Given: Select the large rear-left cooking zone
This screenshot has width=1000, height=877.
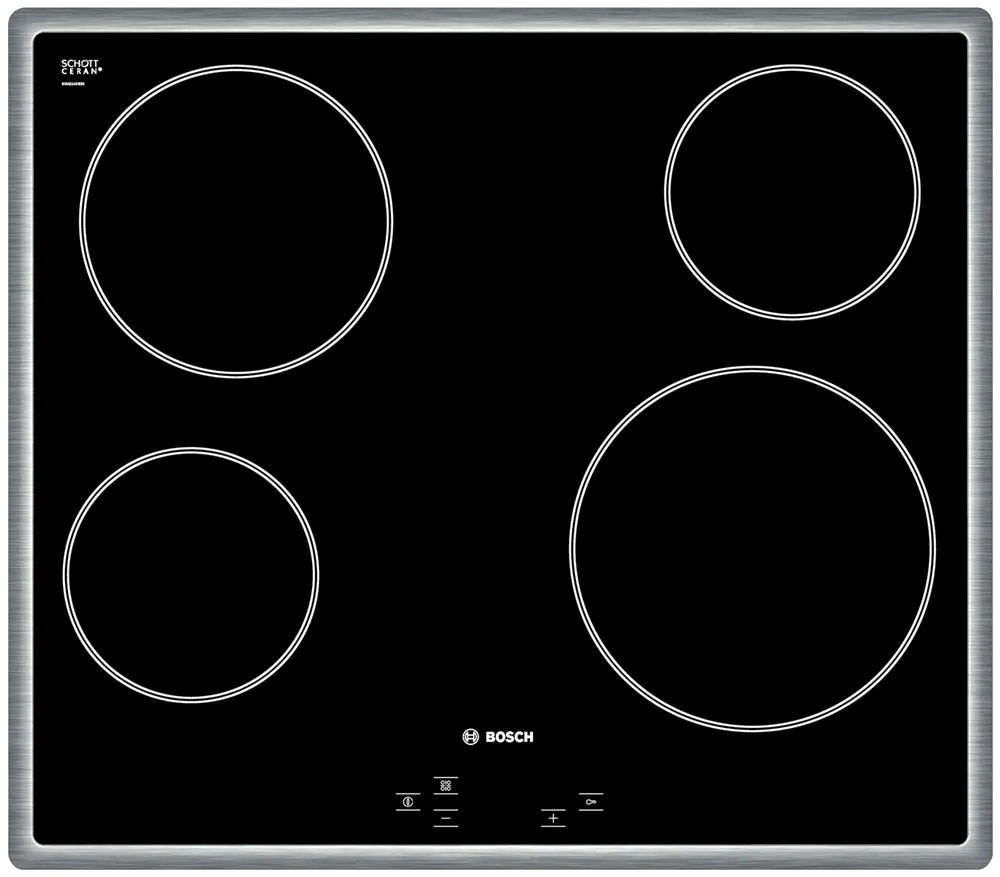Looking at the screenshot, I should coord(236,221).
